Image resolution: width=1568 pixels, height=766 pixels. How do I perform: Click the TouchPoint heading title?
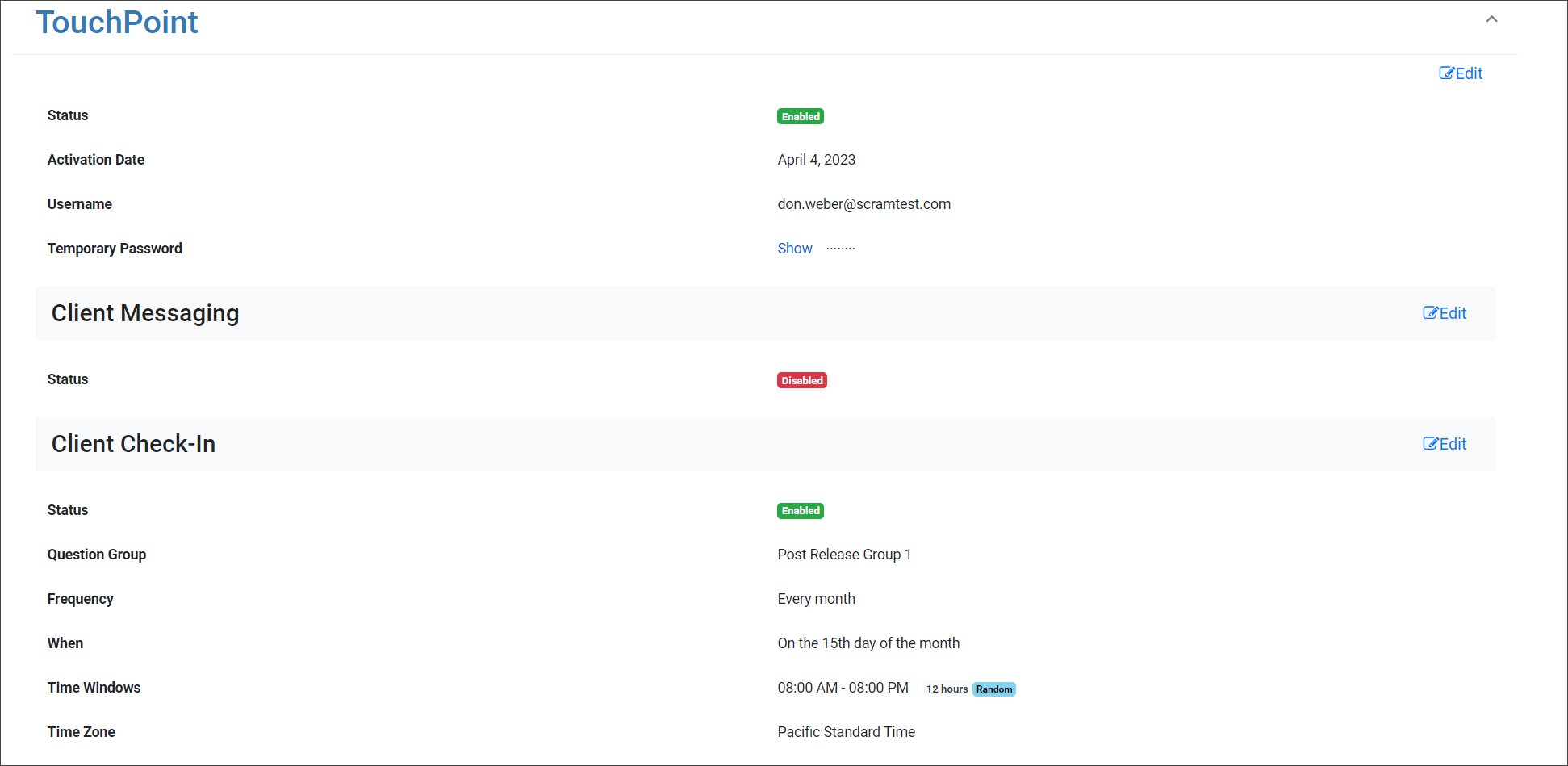[x=117, y=23]
